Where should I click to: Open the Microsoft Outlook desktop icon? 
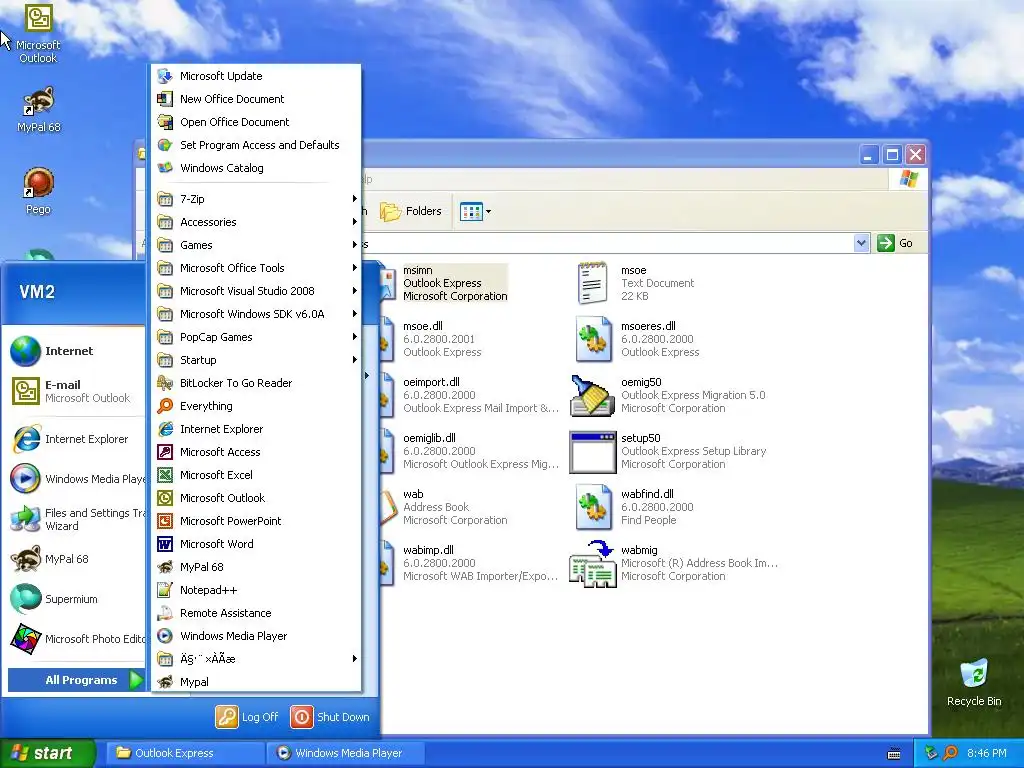(38, 34)
